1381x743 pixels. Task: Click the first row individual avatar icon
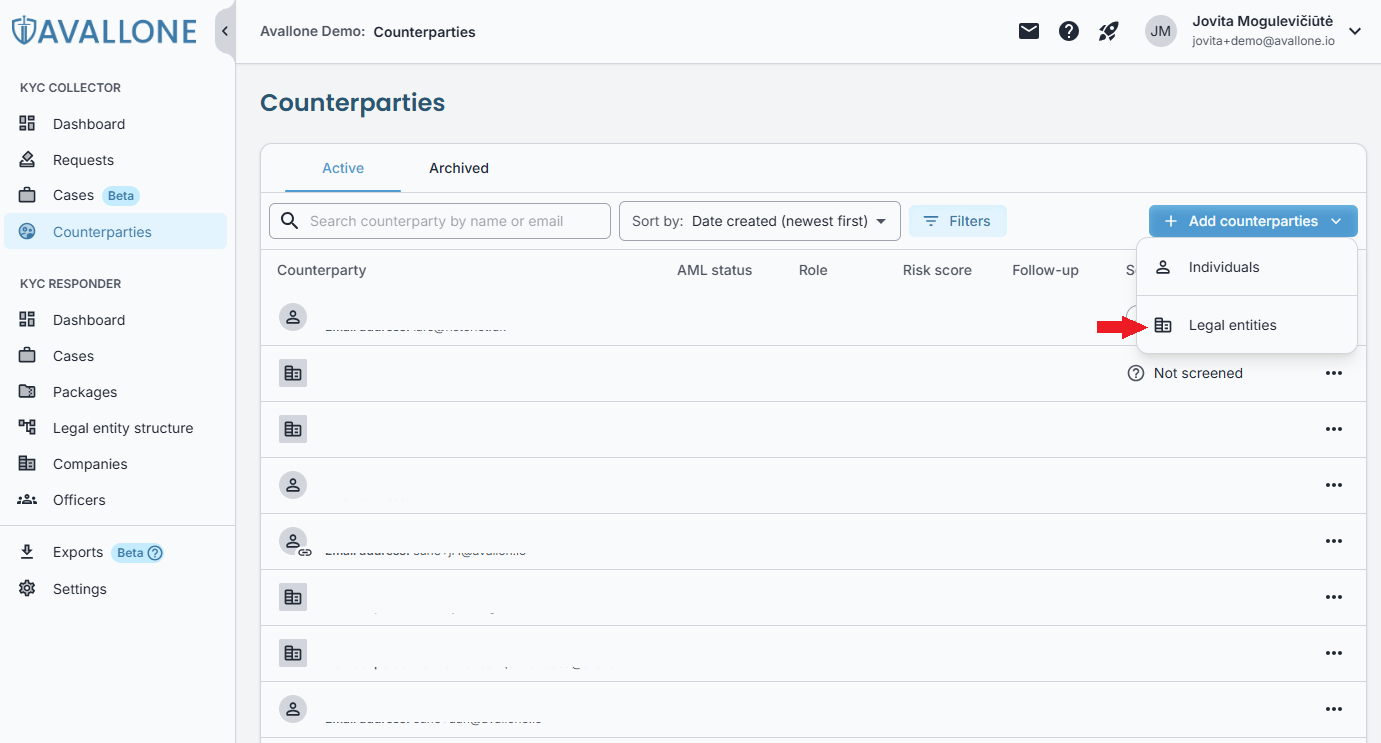[x=293, y=317]
